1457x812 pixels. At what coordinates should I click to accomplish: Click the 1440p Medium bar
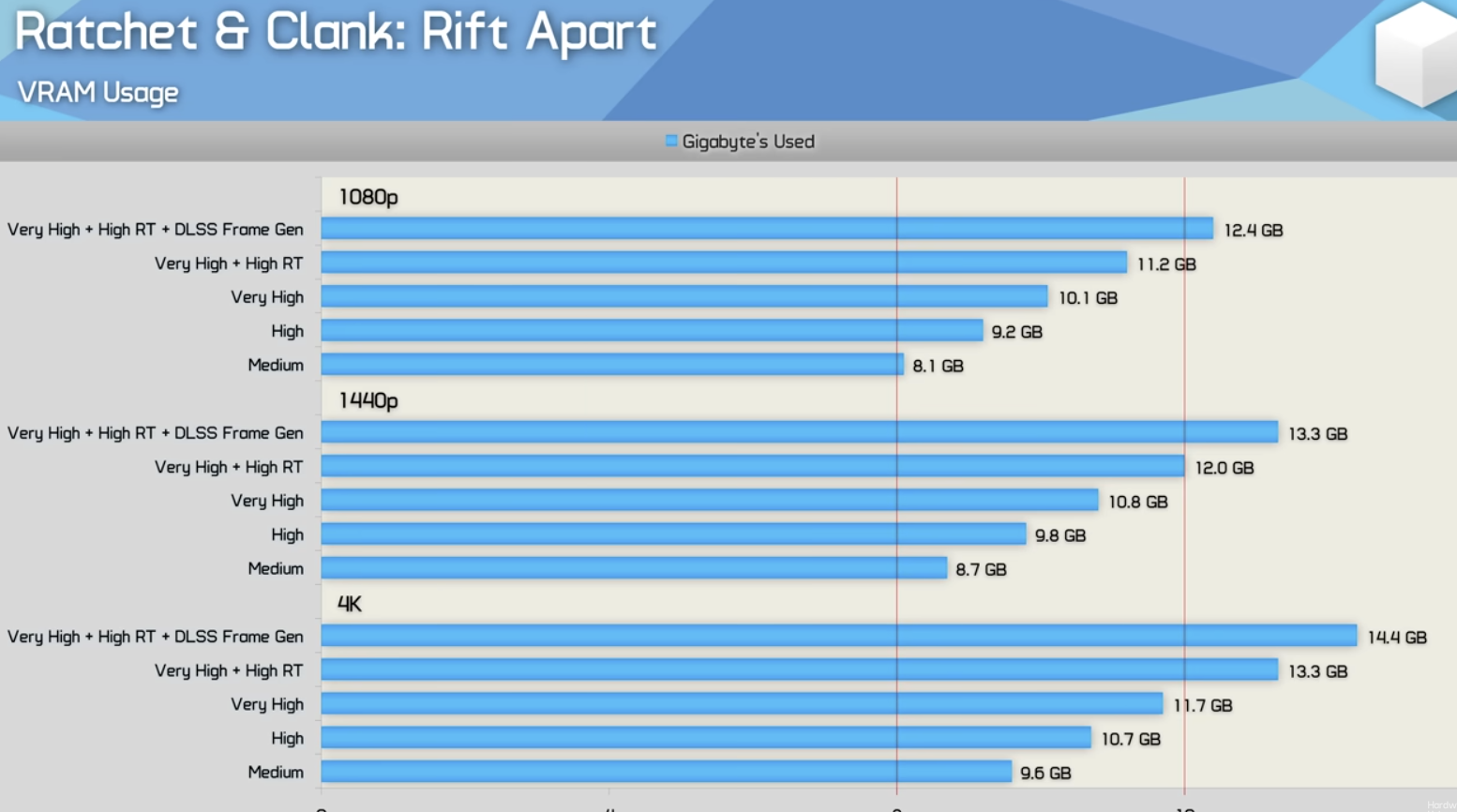pyautogui.click(x=634, y=567)
